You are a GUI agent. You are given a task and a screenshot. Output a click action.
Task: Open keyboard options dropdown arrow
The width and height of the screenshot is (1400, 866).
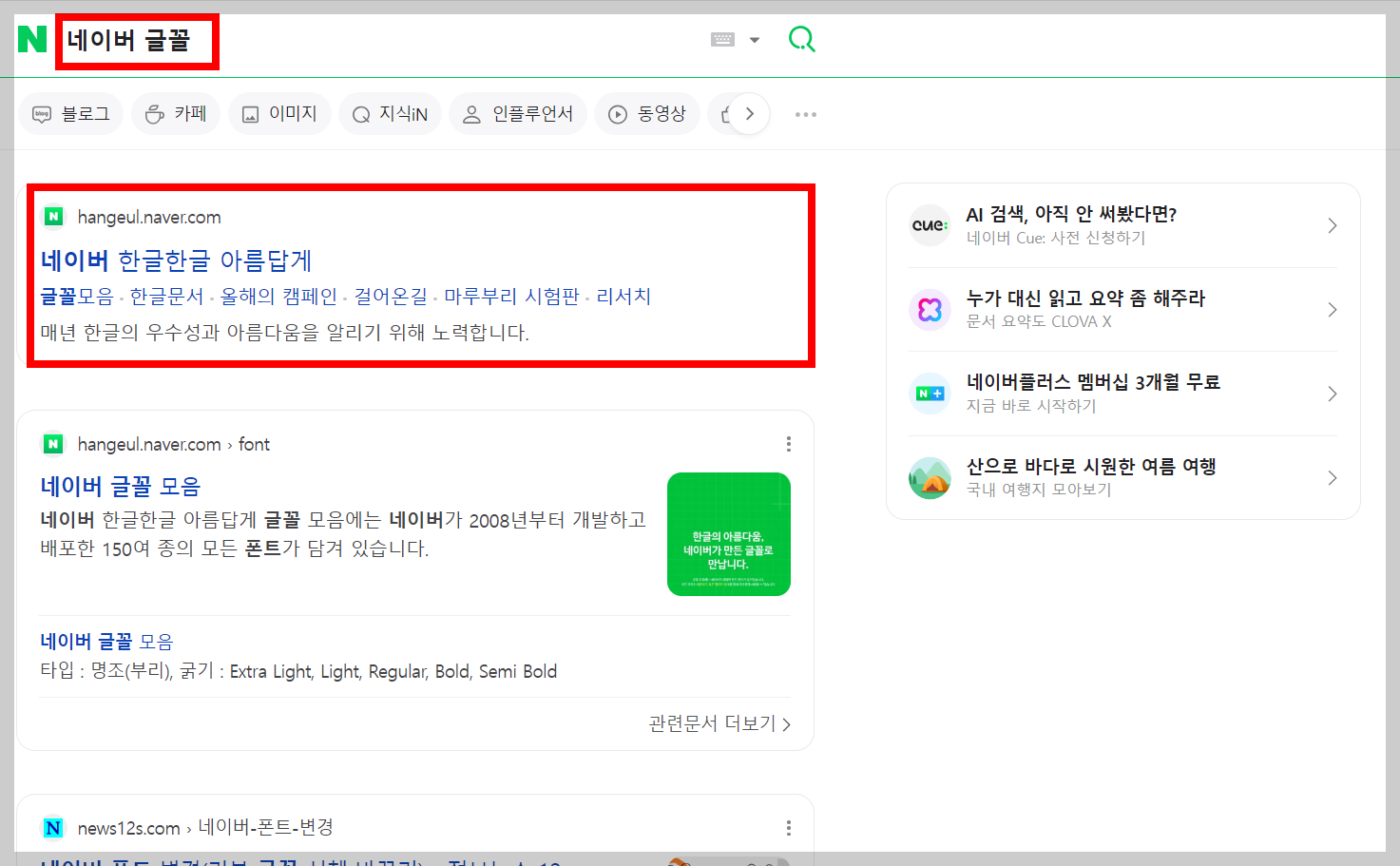pyautogui.click(x=754, y=38)
